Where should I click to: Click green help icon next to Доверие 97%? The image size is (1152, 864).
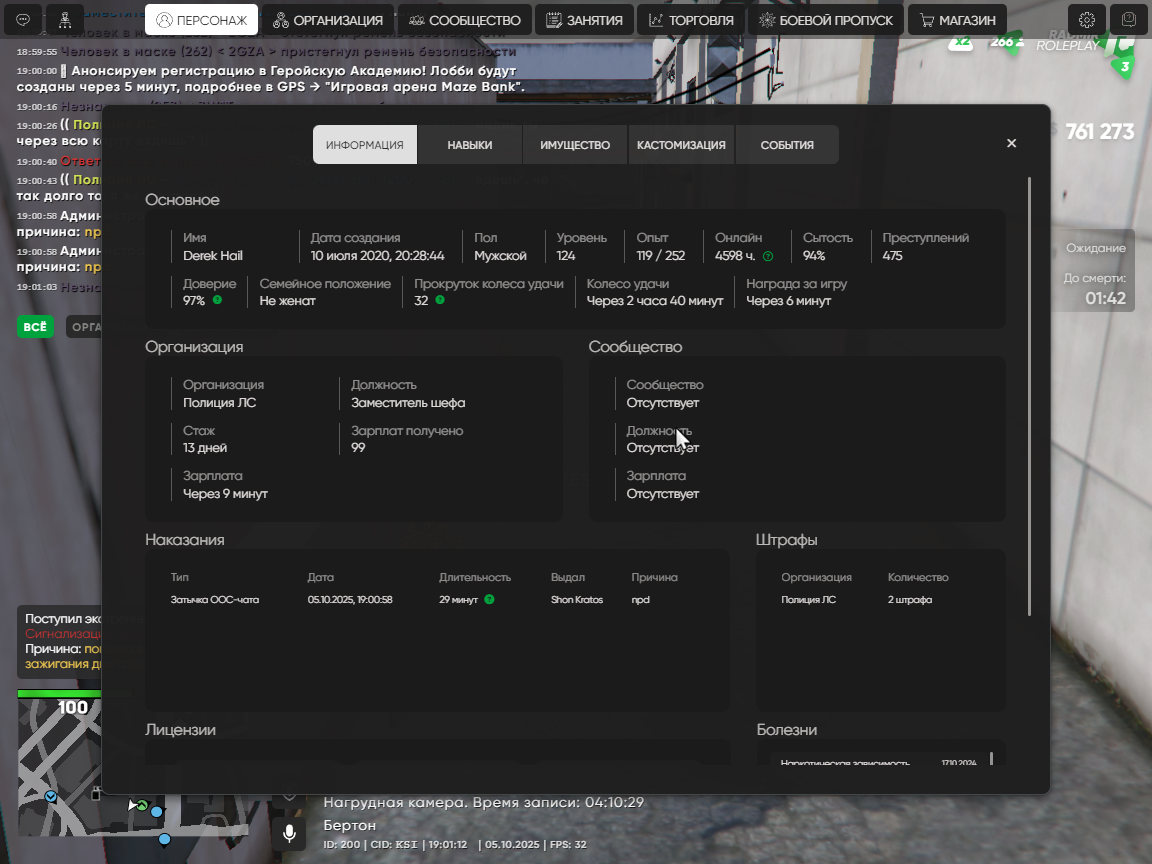click(x=217, y=300)
